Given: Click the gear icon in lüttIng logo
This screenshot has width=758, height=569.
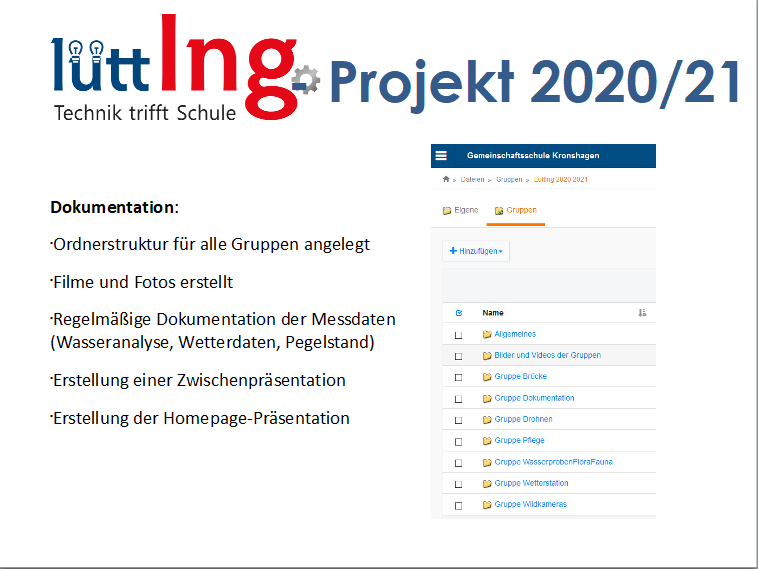Looking at the screenshot, I should tap(306, 80).
